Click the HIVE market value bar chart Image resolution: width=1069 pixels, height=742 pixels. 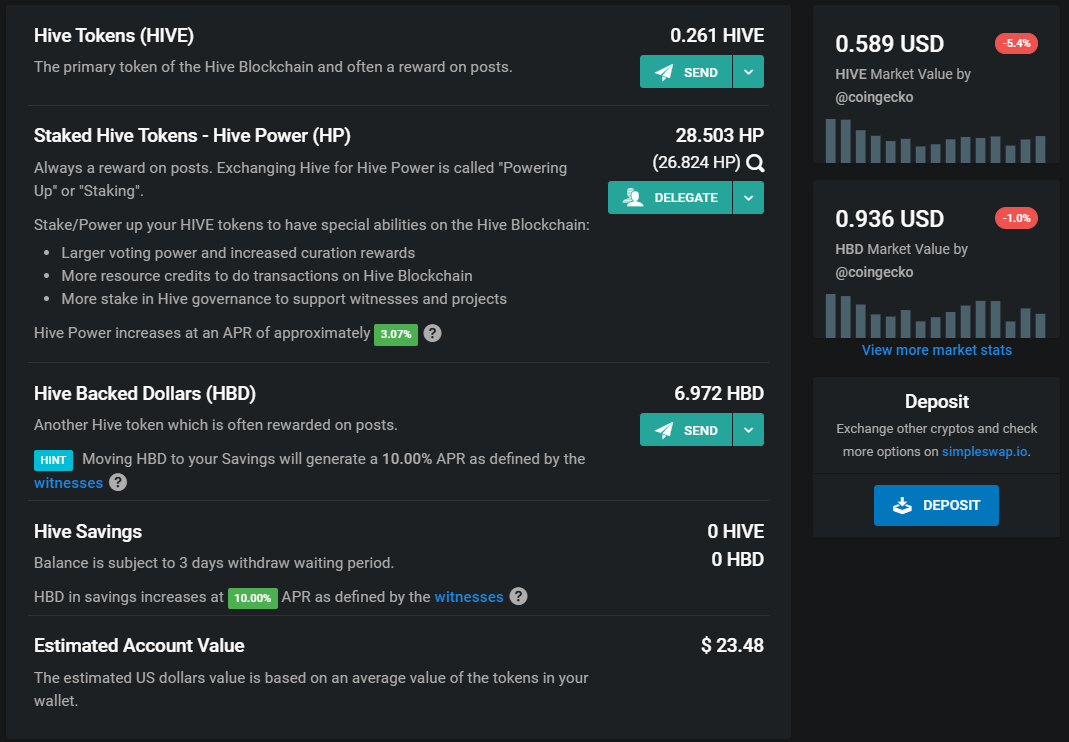pos(935,140)
